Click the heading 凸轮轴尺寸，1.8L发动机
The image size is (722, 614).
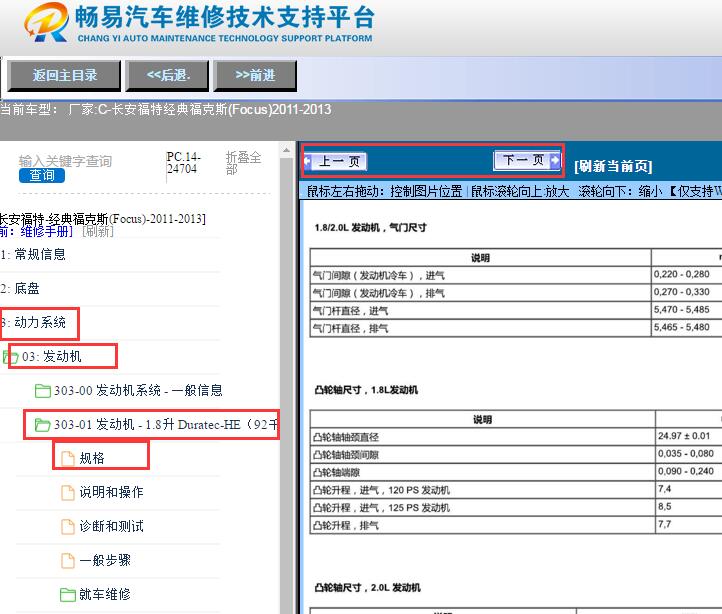point(366,390)
